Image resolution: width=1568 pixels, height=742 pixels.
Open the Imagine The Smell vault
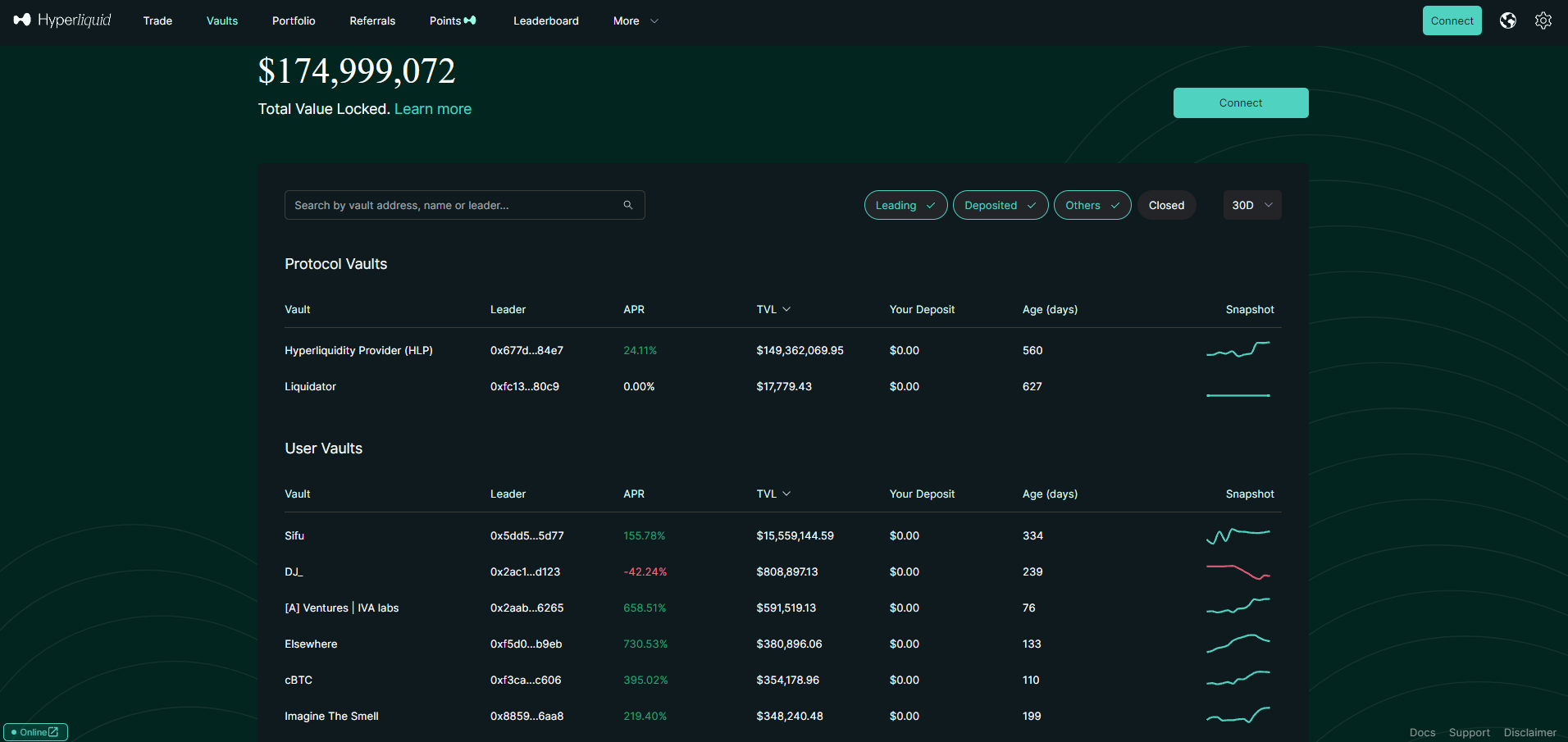click(331, 716)
